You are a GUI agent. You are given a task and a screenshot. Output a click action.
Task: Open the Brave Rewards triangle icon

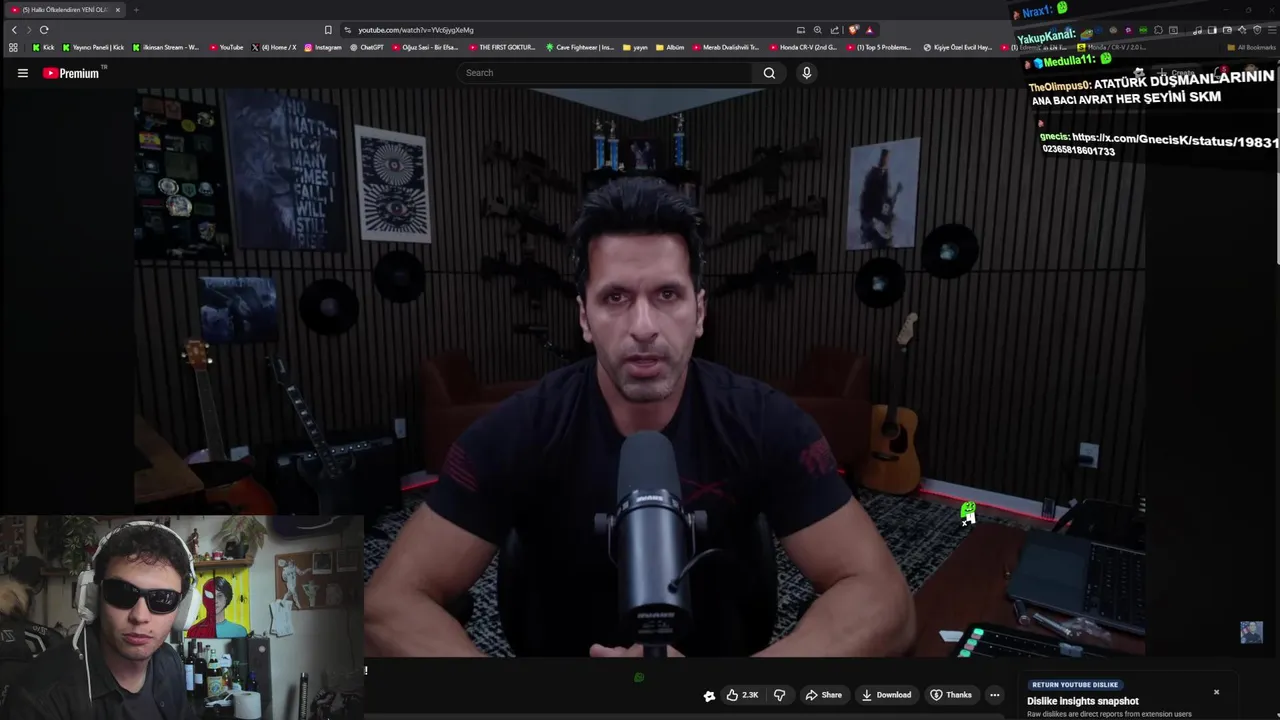pyautogui.click(x=869, y=30)
